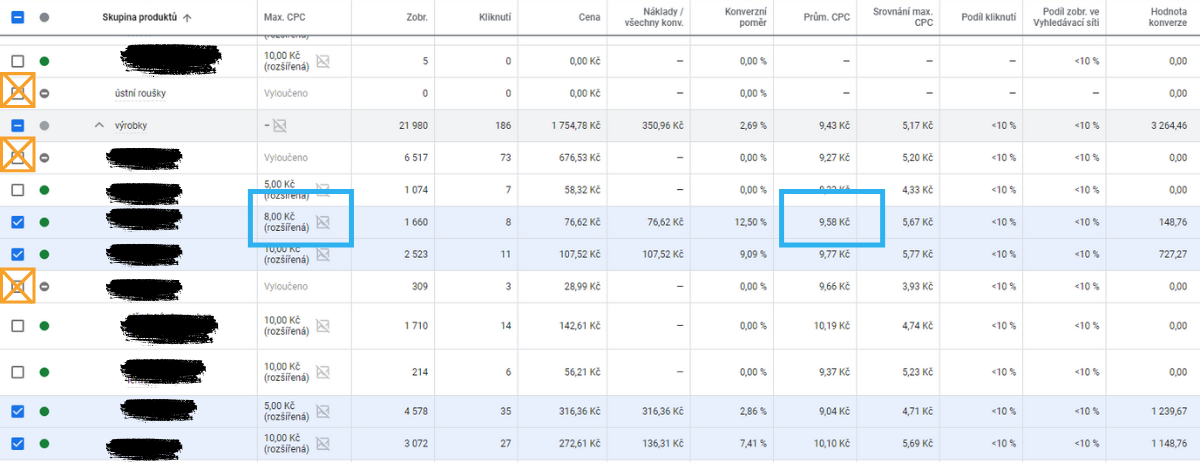1200x462 pixels.
Task: Edit the 8,00 Kč (rozšířená) max CPC bid
Action: [287, 222]
